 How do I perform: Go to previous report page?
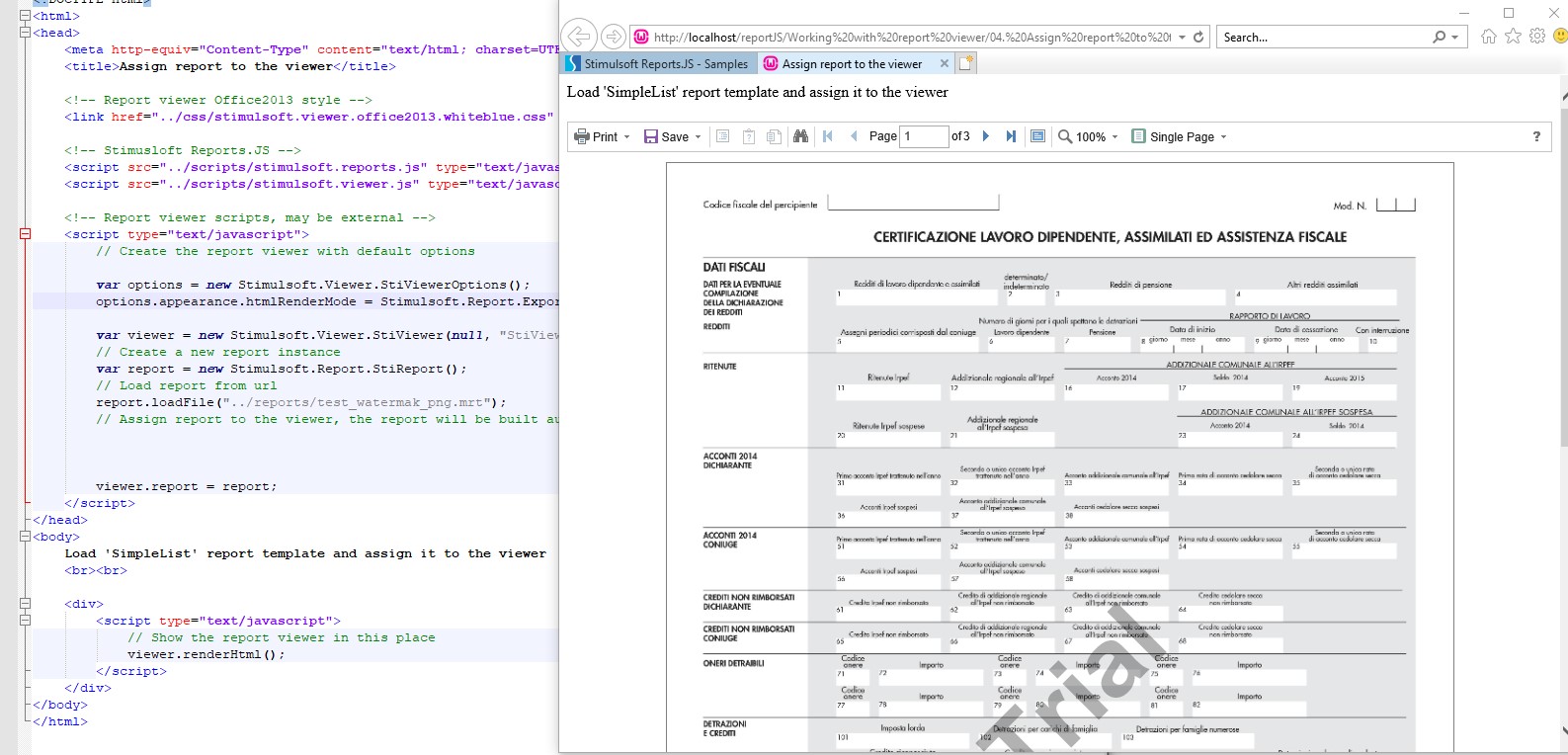[x=854, y=136]
